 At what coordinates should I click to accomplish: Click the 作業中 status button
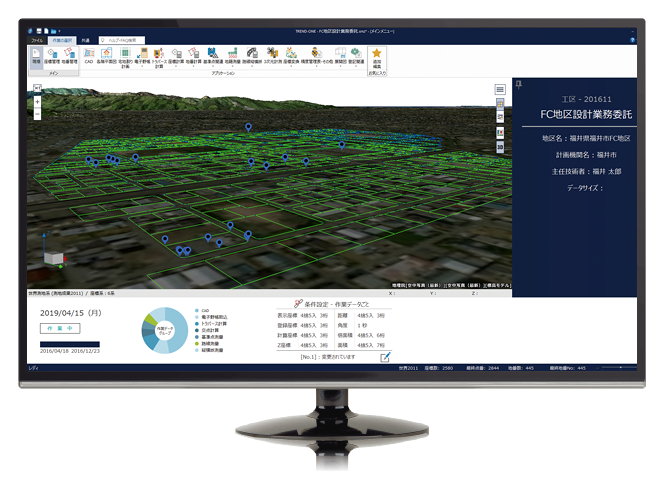pos(60,328)
